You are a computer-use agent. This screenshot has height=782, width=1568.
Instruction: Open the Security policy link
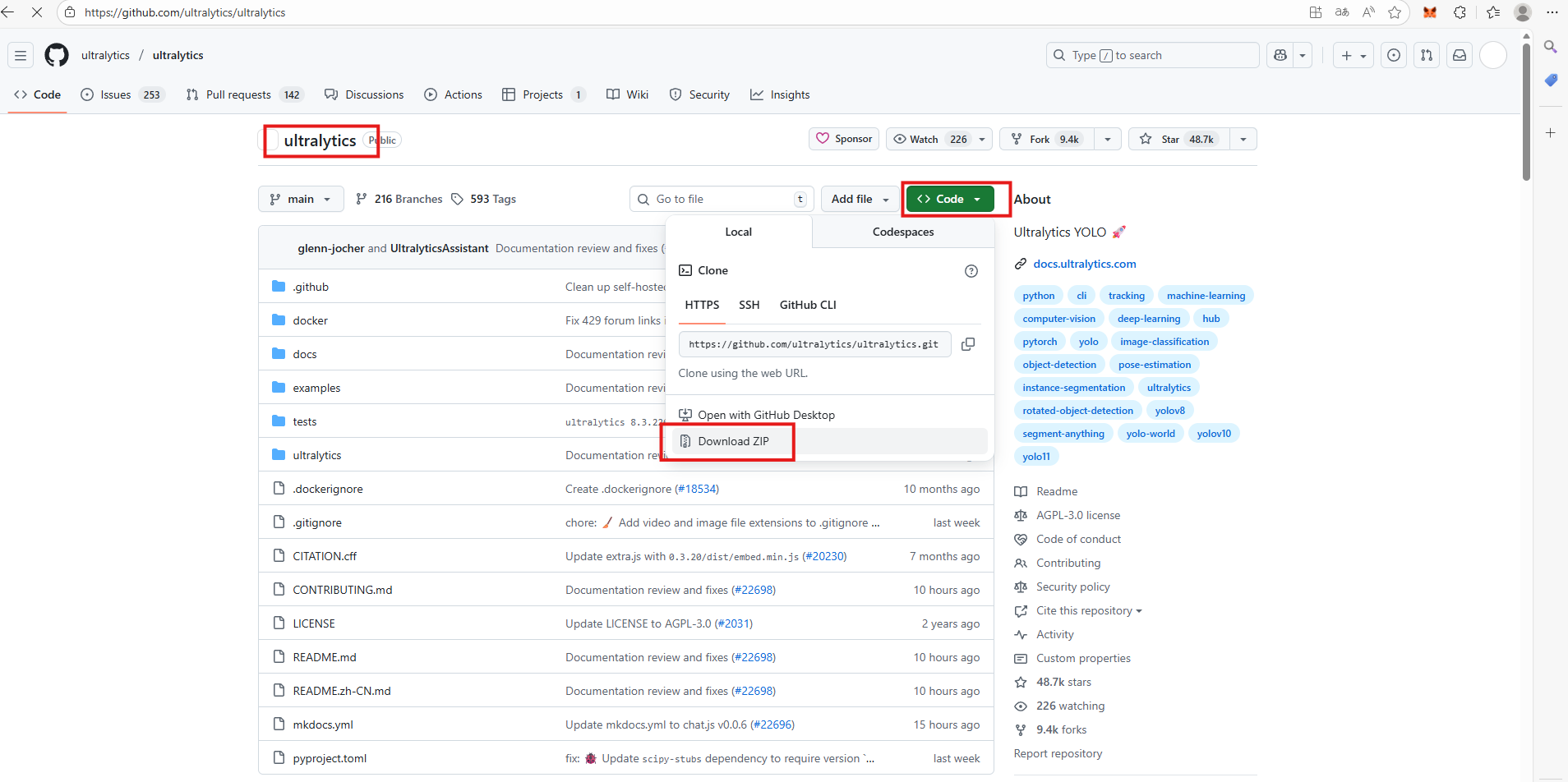coord(1072,586)
